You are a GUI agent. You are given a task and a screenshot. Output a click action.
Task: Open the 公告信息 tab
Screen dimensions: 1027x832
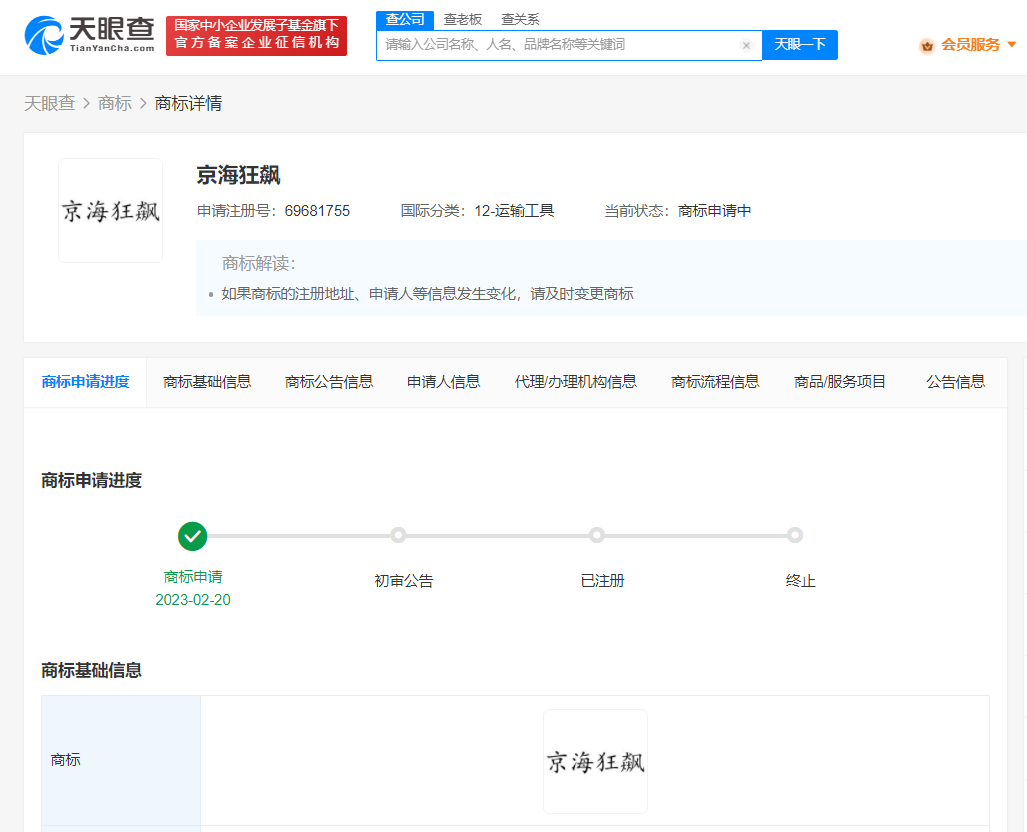point(956,382)
